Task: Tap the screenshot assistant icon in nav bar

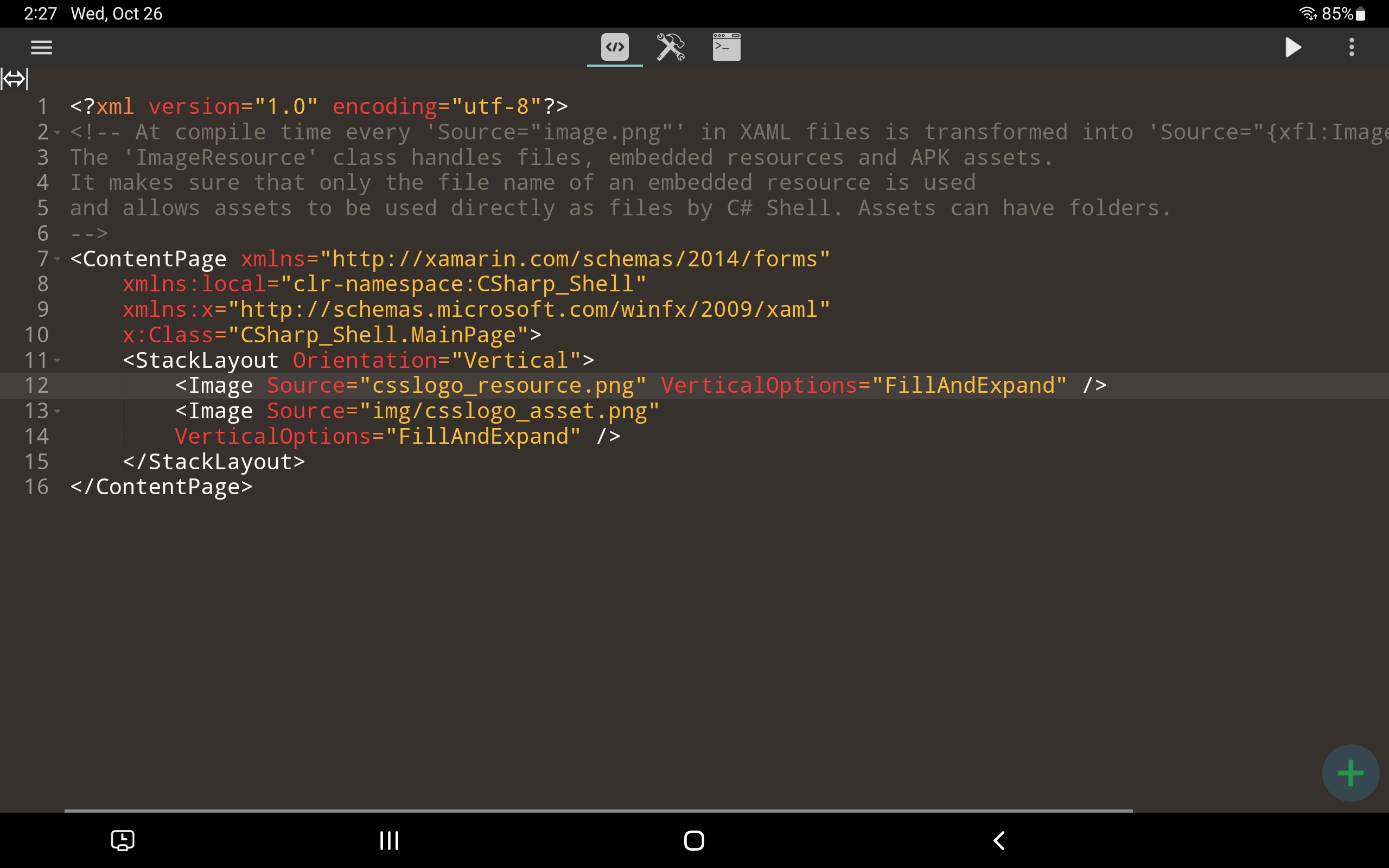Action: [x=122, y=840]
